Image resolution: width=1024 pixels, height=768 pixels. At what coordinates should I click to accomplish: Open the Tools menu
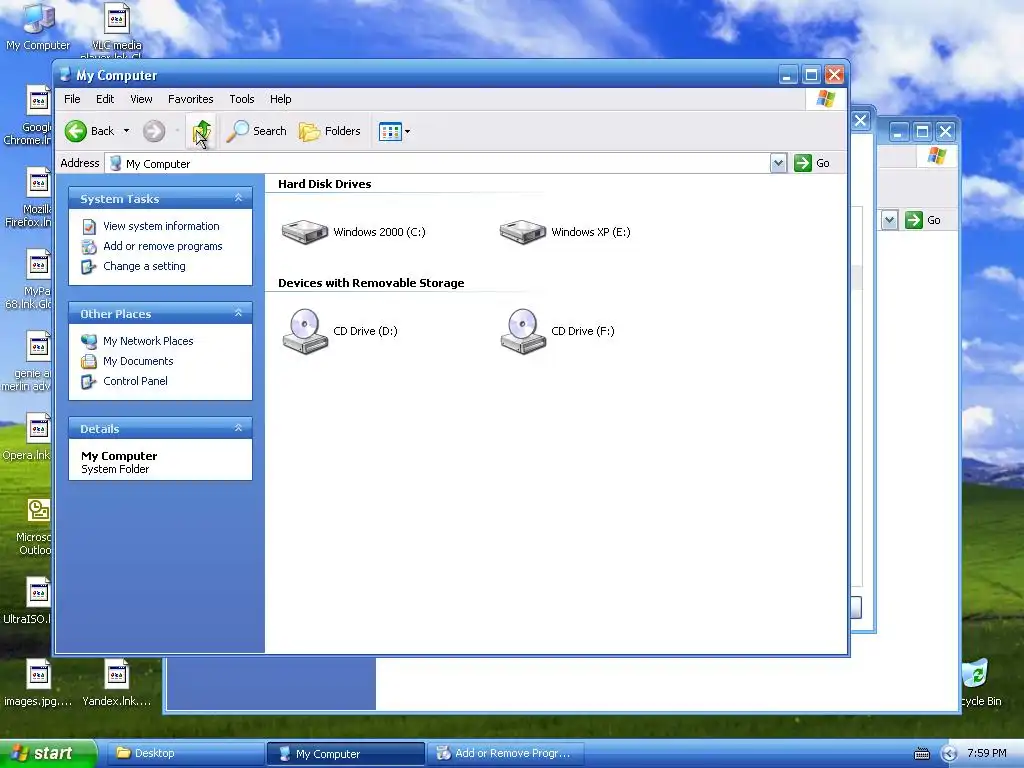click(x=242, y=99)
